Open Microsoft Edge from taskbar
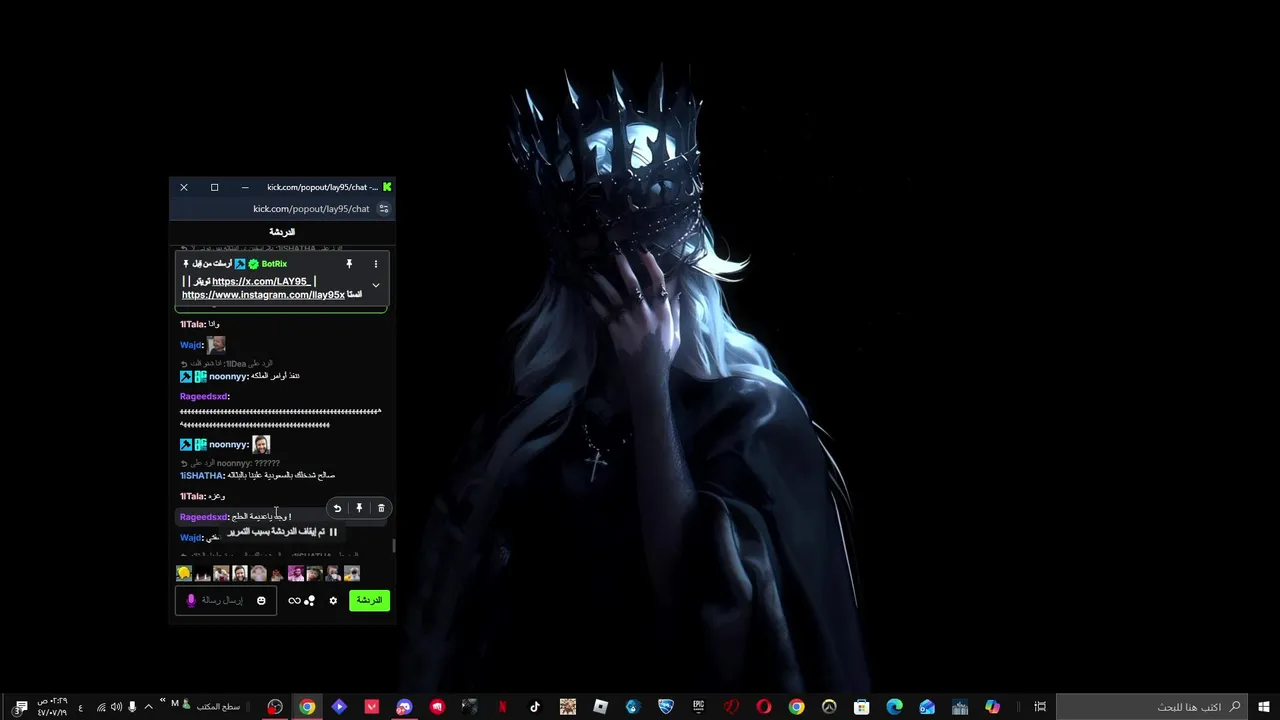1280x720 pixels. (x=894, y=707)
